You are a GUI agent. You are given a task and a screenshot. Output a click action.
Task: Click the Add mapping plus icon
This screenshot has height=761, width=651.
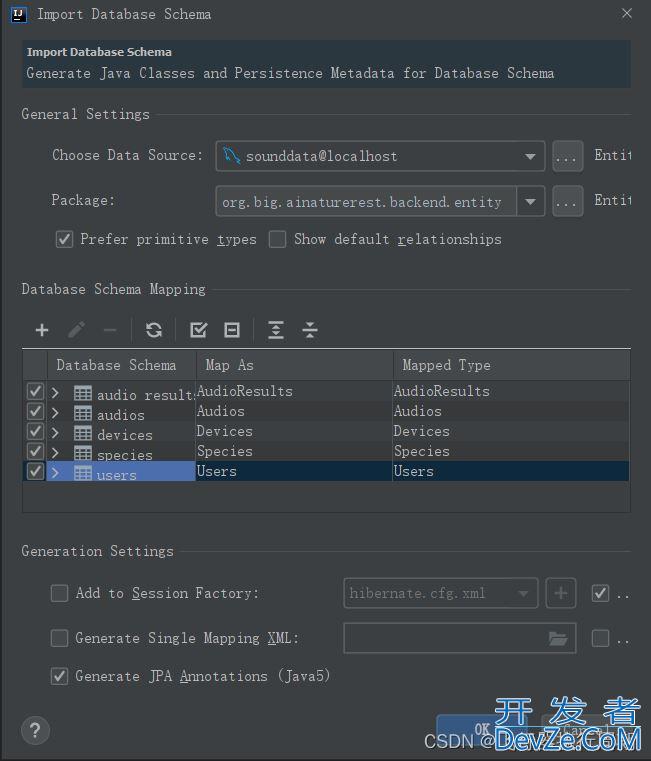42,331
